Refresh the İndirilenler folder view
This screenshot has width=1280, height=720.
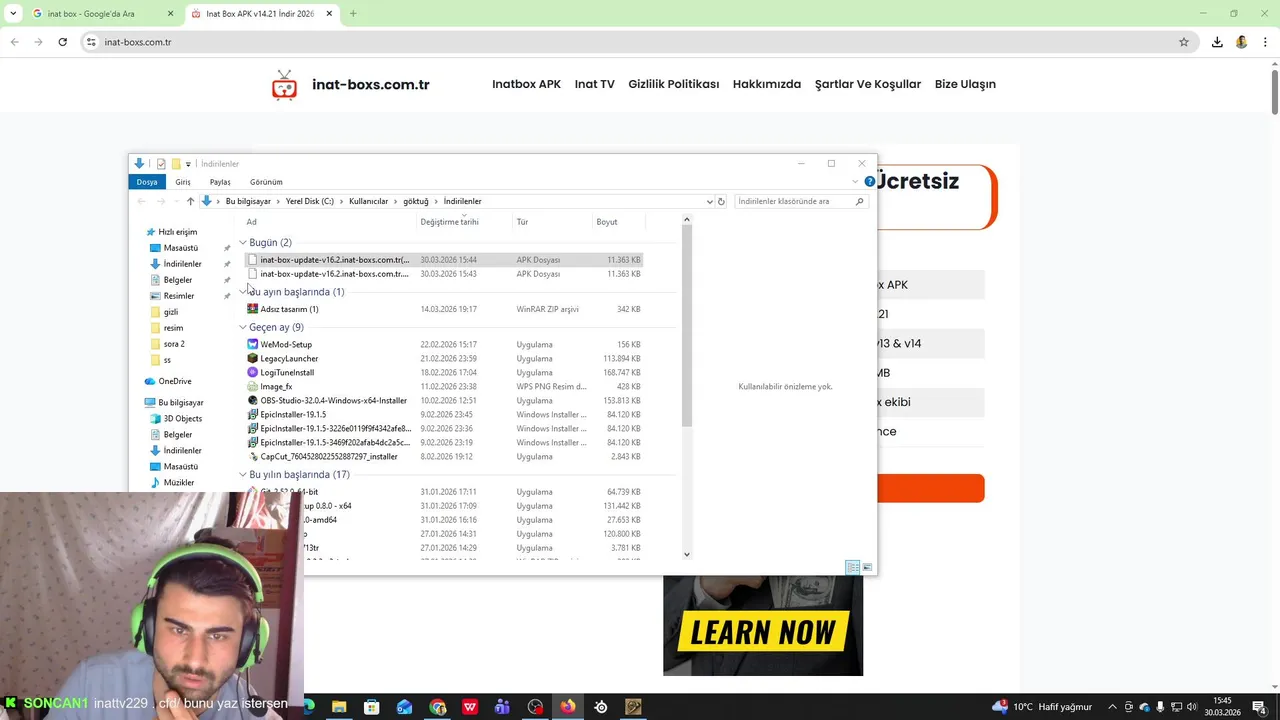pos(721,201)
